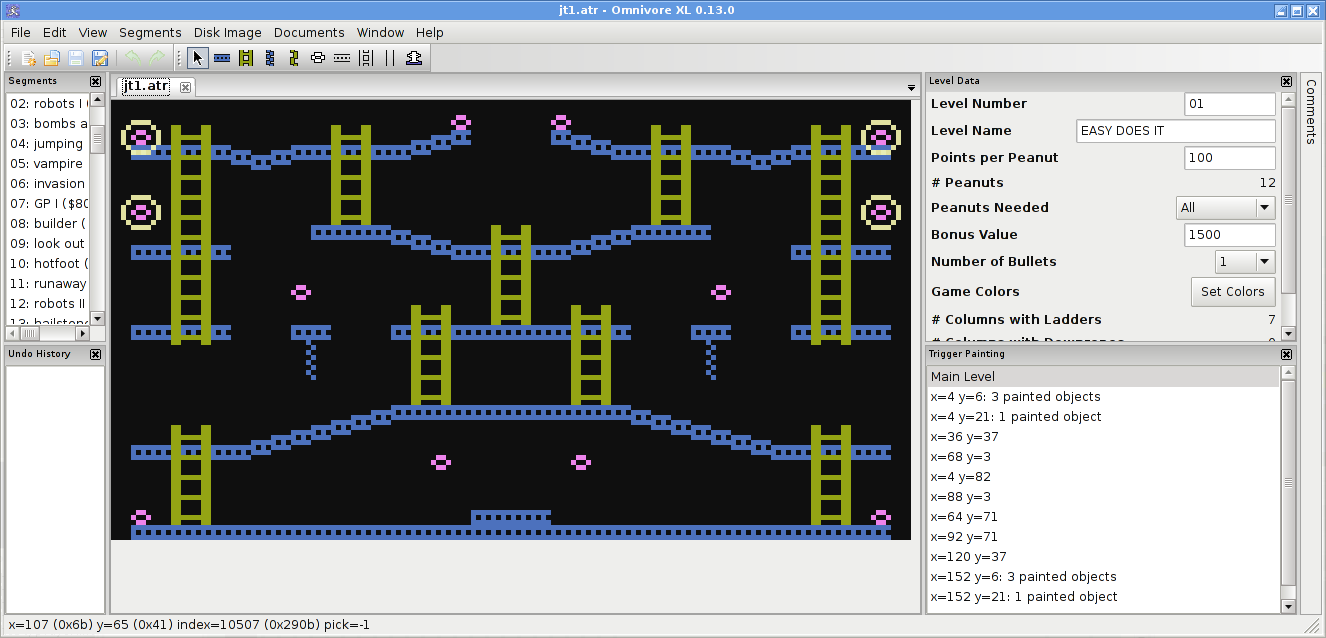Click the Level Name field
Image resolution: width=1326 pixels, height=638 pixels.
click(1176, 131)
